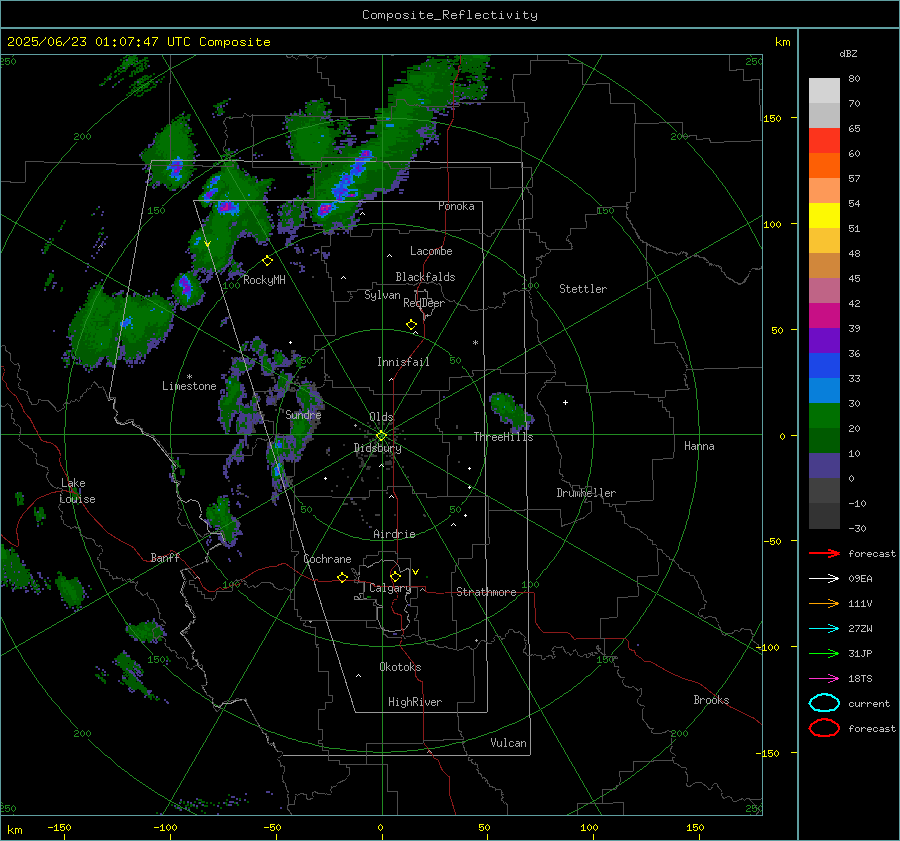This screenshot has height=841, width=900.
Task: Click the storm cell east of ThreeHills
Action: coord(510,410)
